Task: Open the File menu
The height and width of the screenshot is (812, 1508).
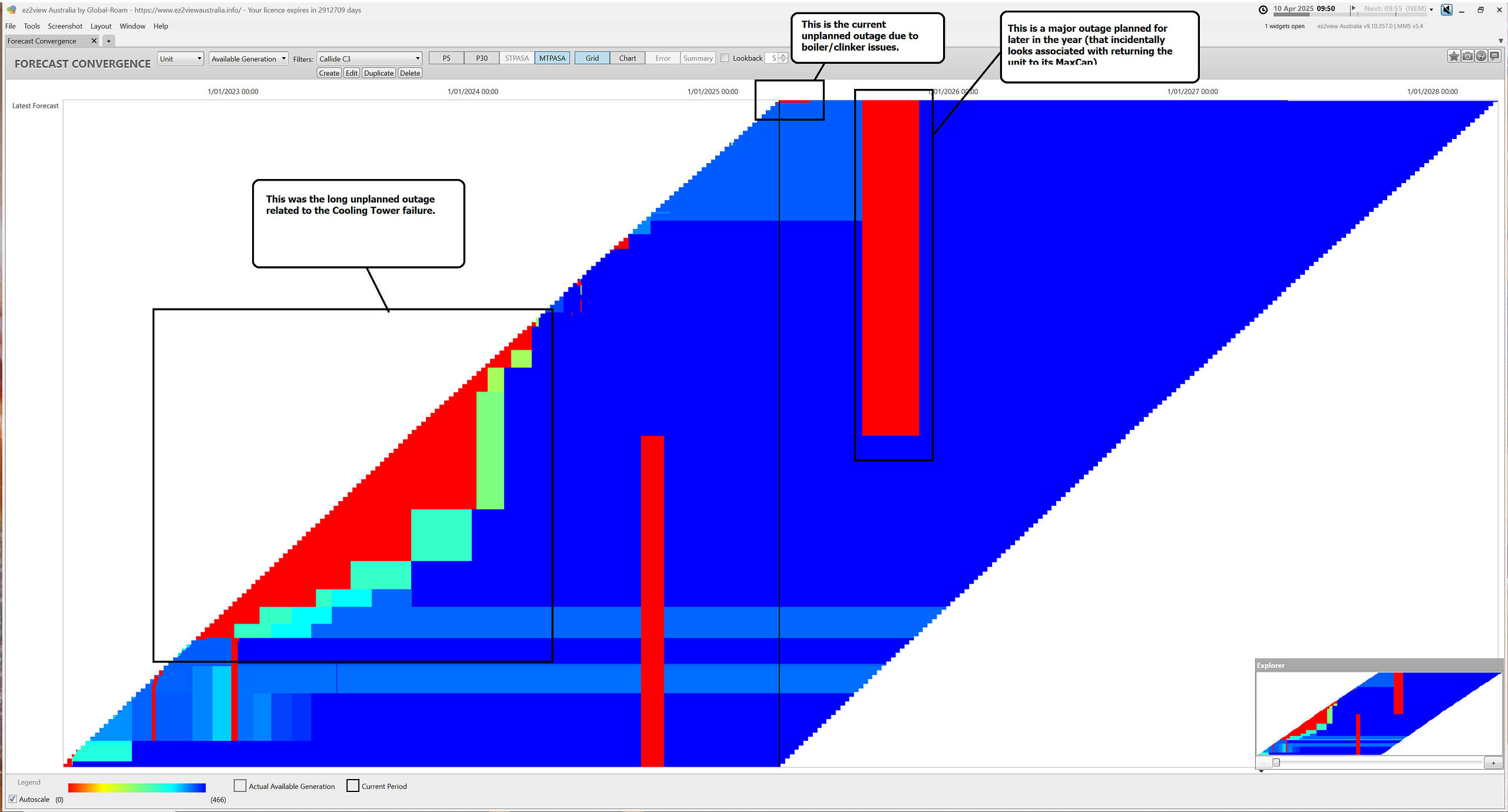Action: coord(11,26)
